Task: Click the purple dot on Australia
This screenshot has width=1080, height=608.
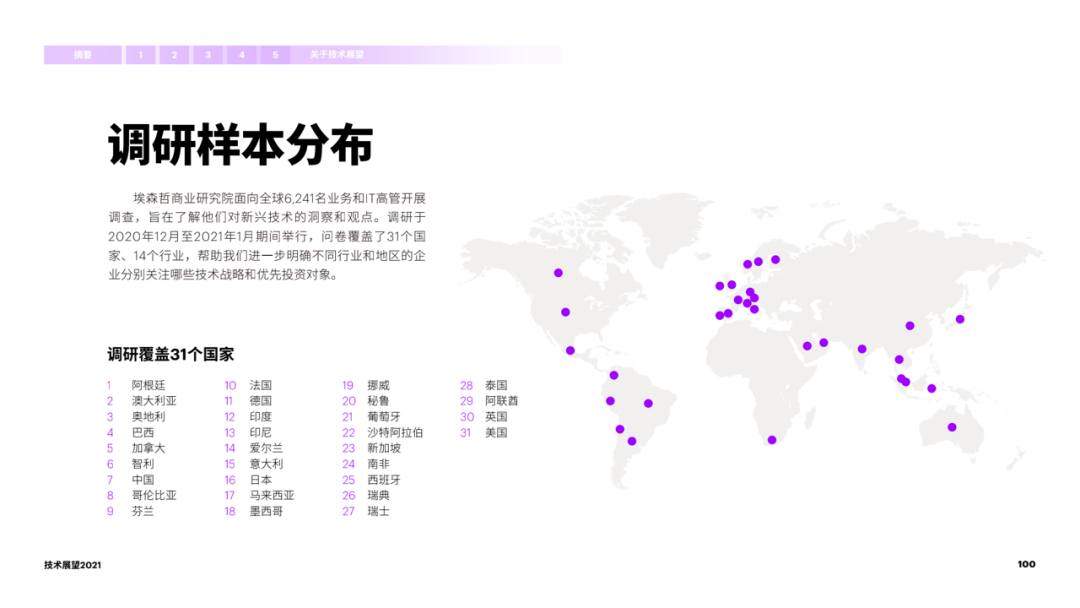Action: (952, 428)
